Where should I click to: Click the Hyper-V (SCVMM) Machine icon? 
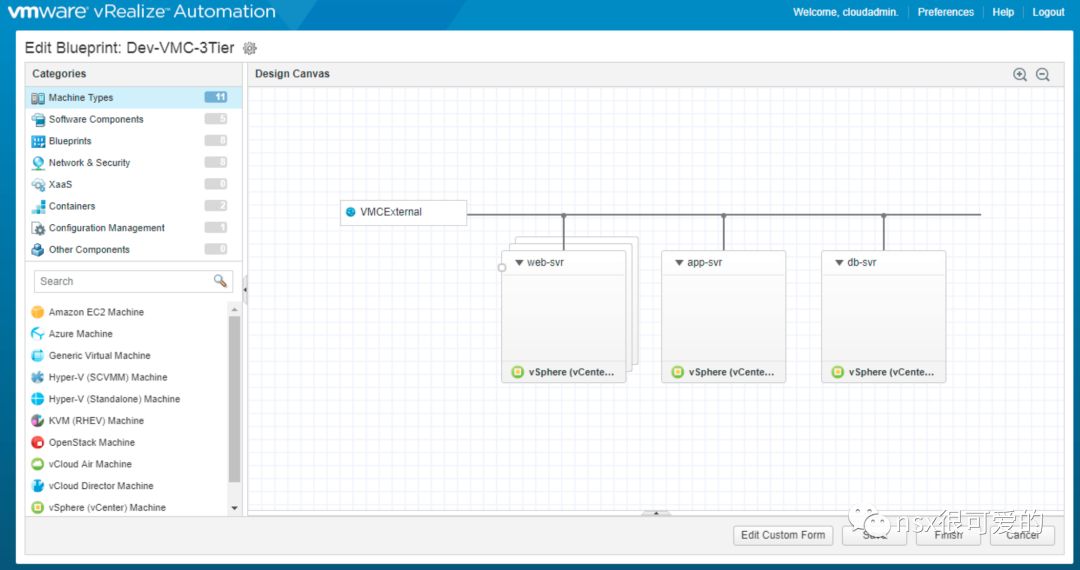(38, 377)
